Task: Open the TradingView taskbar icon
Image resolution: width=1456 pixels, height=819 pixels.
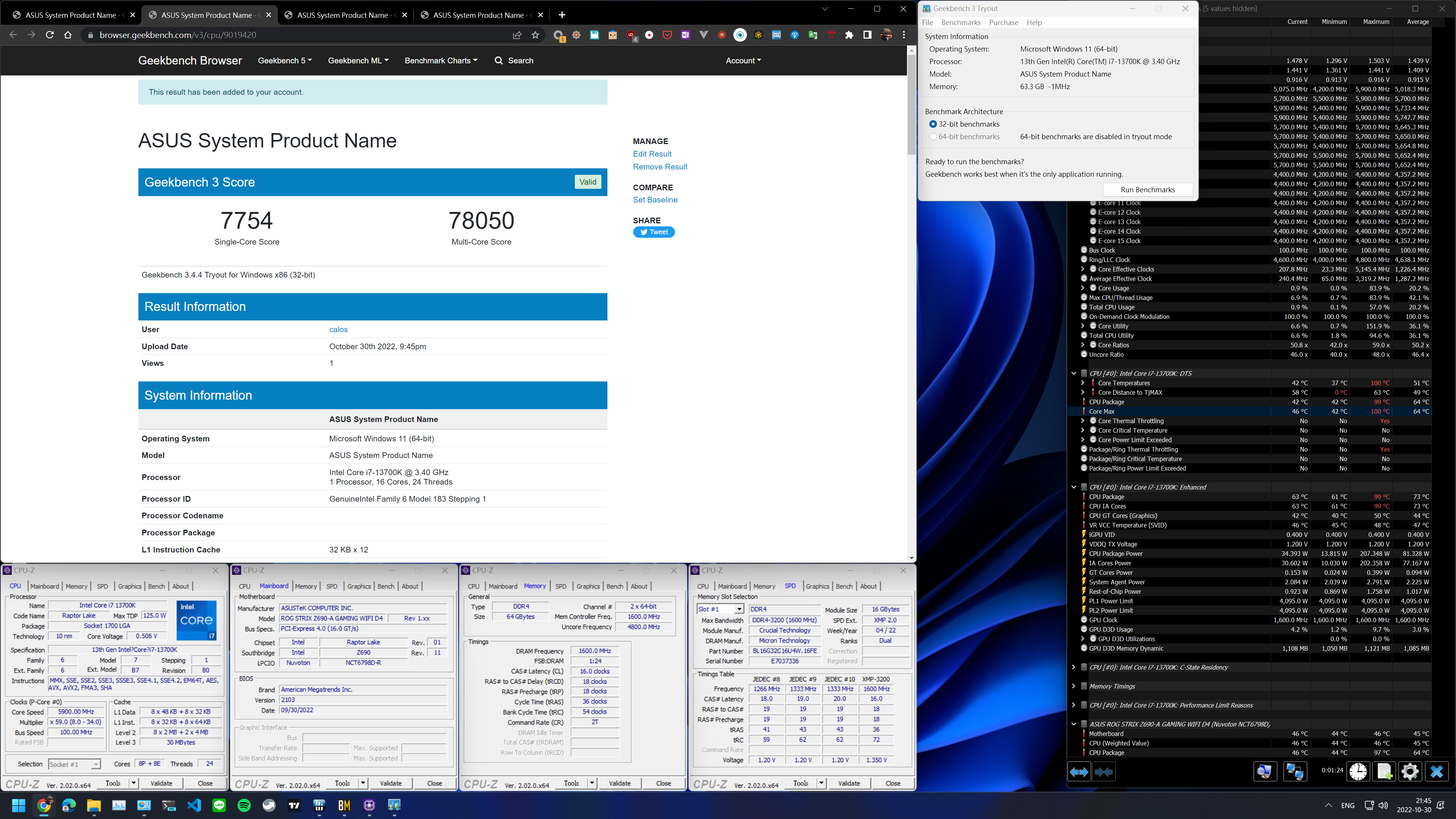Action: pyautogui.click(x=294, y=805)
